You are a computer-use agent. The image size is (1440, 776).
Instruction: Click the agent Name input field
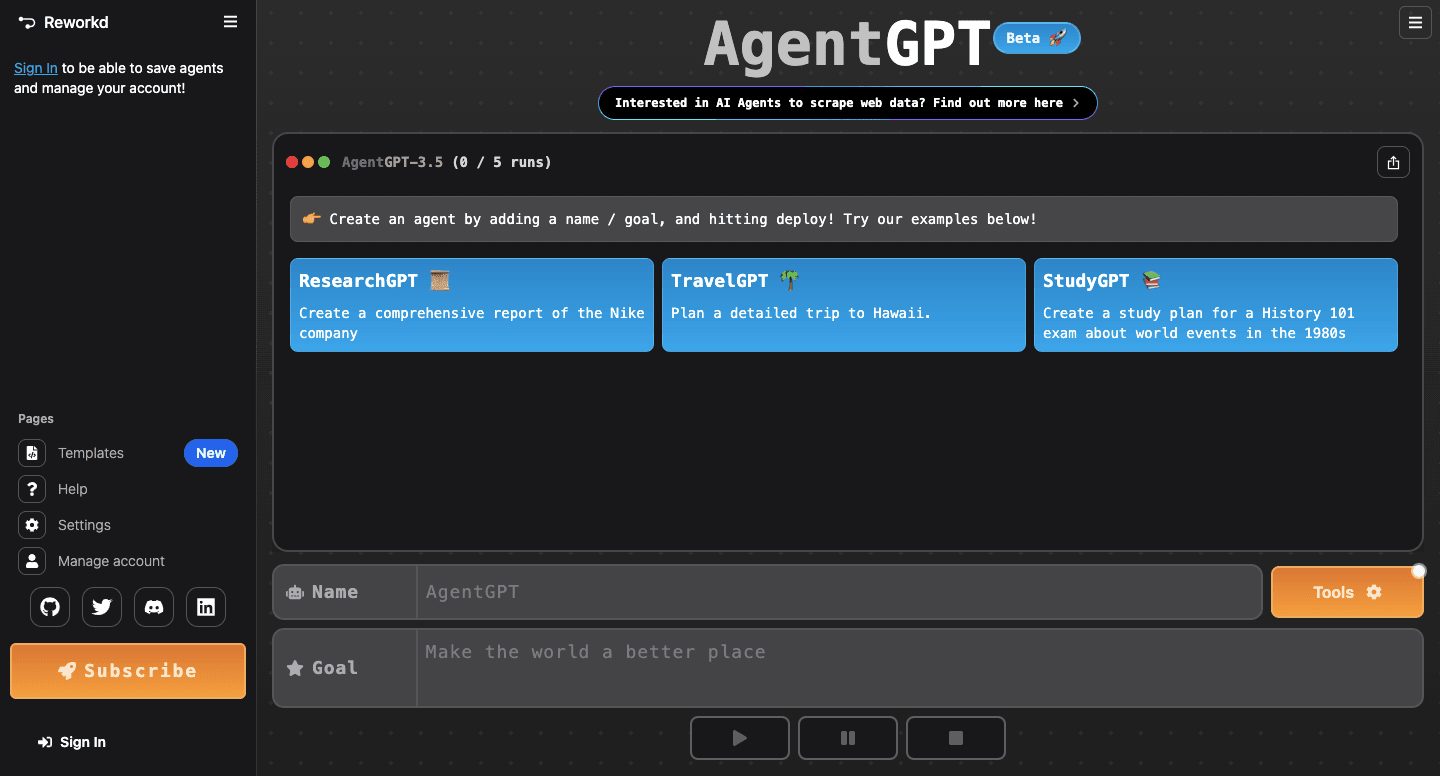click(x=840, y=592)
